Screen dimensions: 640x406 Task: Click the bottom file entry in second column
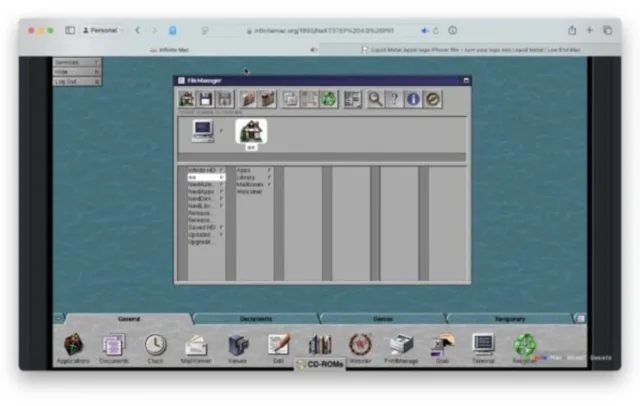point(254,191)
